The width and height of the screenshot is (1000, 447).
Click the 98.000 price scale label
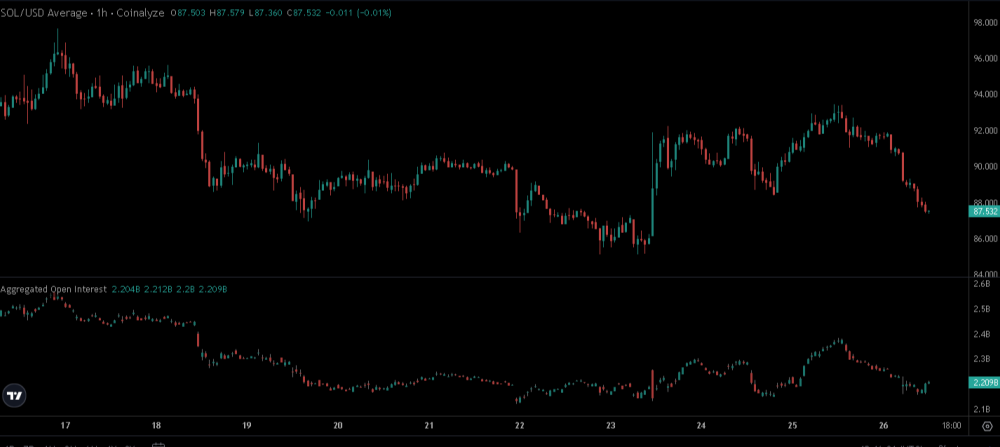point(984,22)
